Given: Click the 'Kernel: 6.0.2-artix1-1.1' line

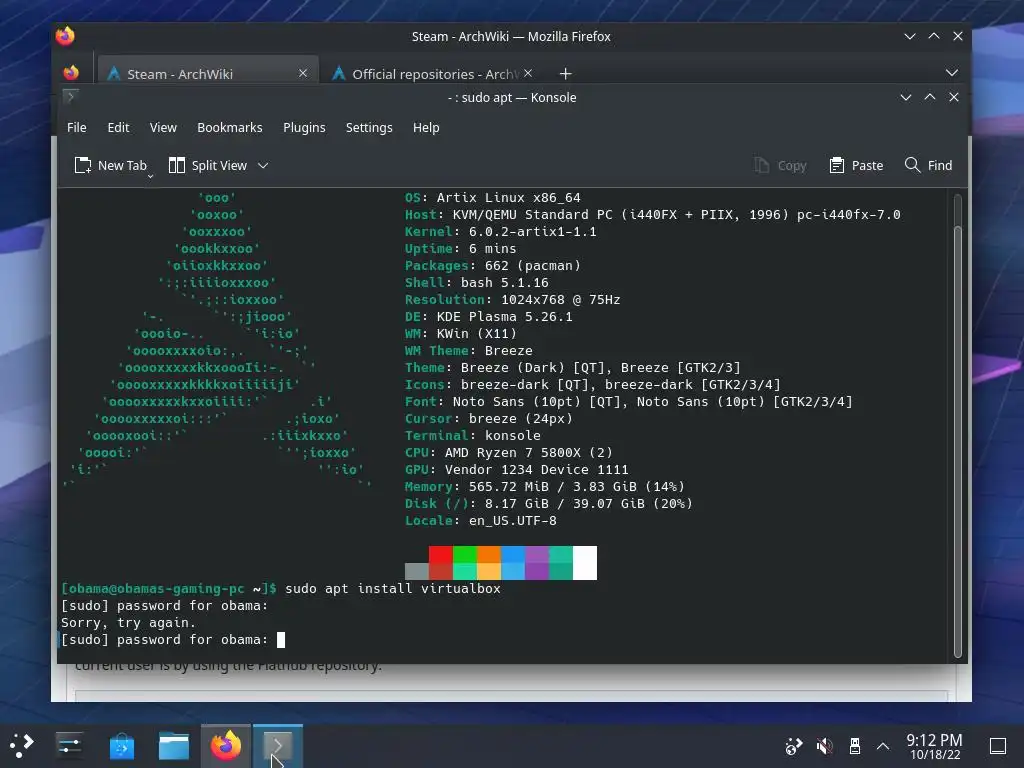Looking at the screenshot, I should pyautogui.click(x=500, y=232).
